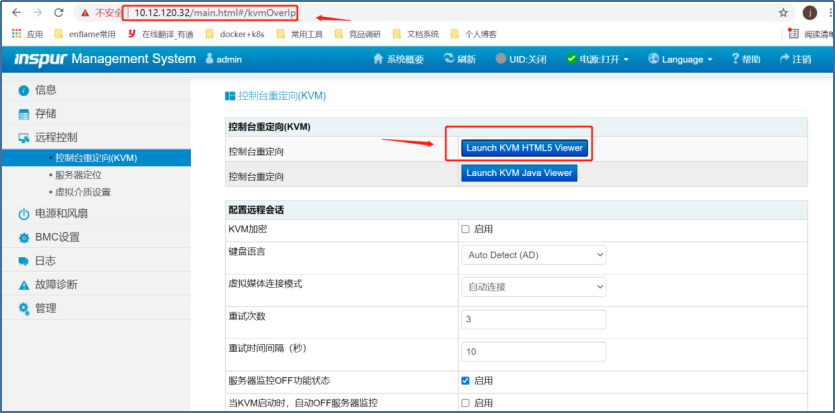Toggle 服务器监控OFF功能状态 checkbox
This screenshot has height=413, width=835.
(x=466, y=381)
